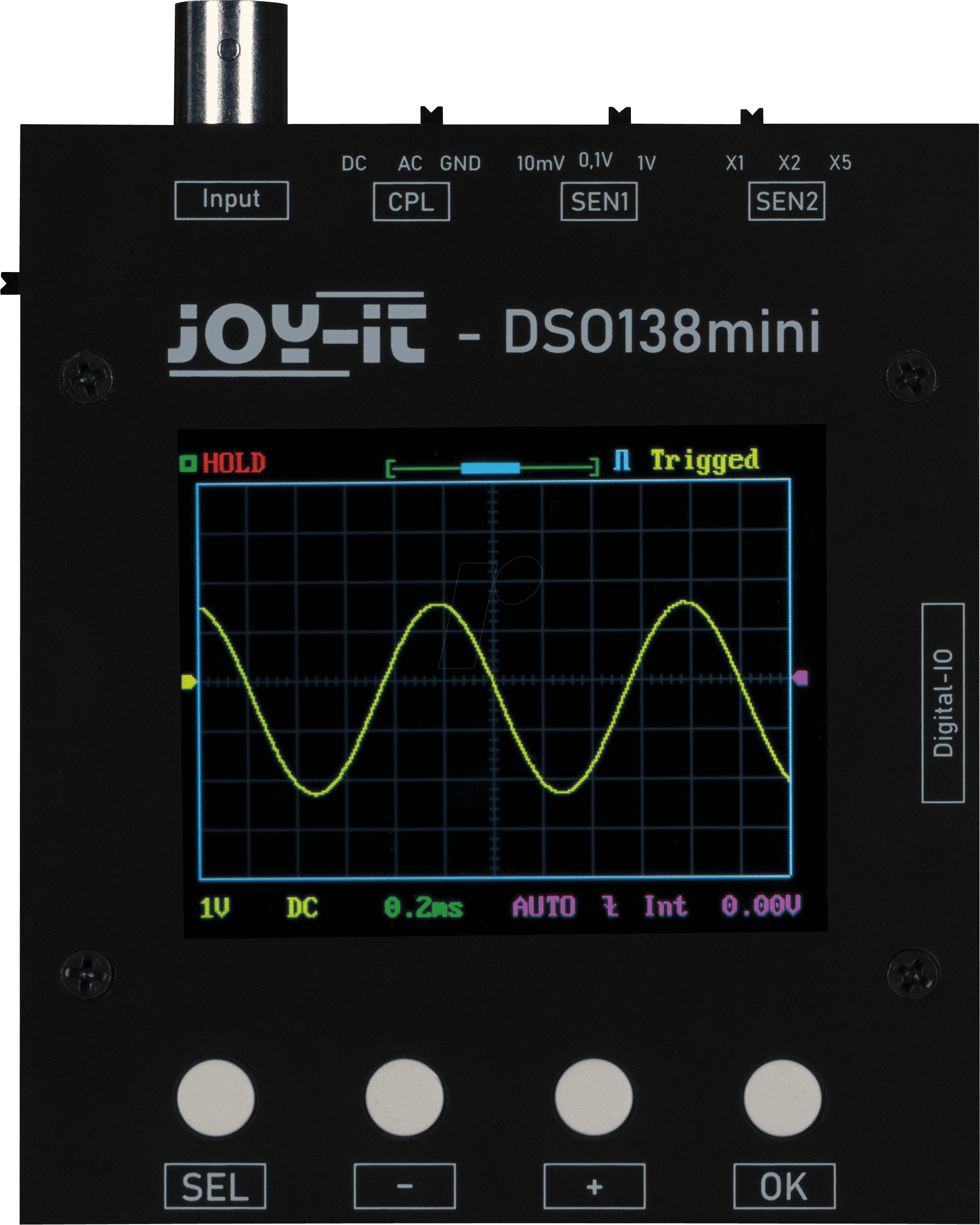Click the OK label under last button
This screenshot has height=1225, width=980.
[x=785, y=1186]
